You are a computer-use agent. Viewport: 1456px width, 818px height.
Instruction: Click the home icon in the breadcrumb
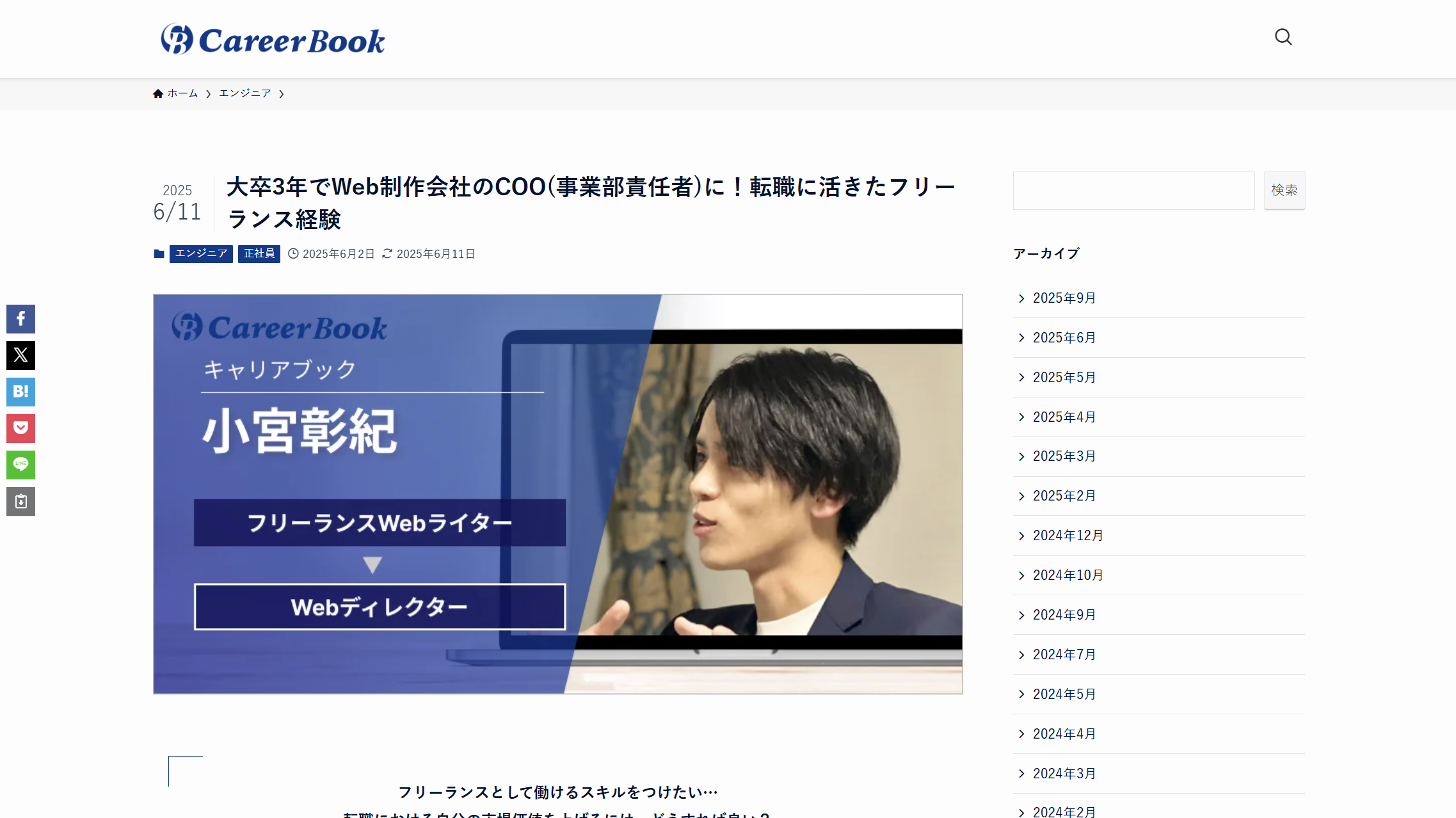pyautogui.click(x=158, y=93)
